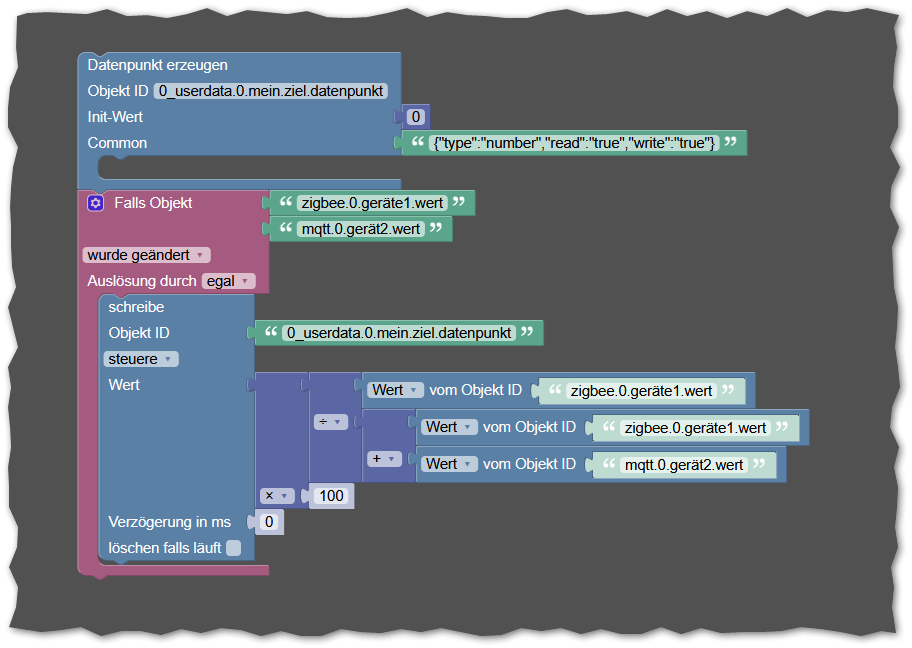Click quote icon on the Common JSON string block
This screenshot has height=648, width=912.
click(x=417, y=143)
